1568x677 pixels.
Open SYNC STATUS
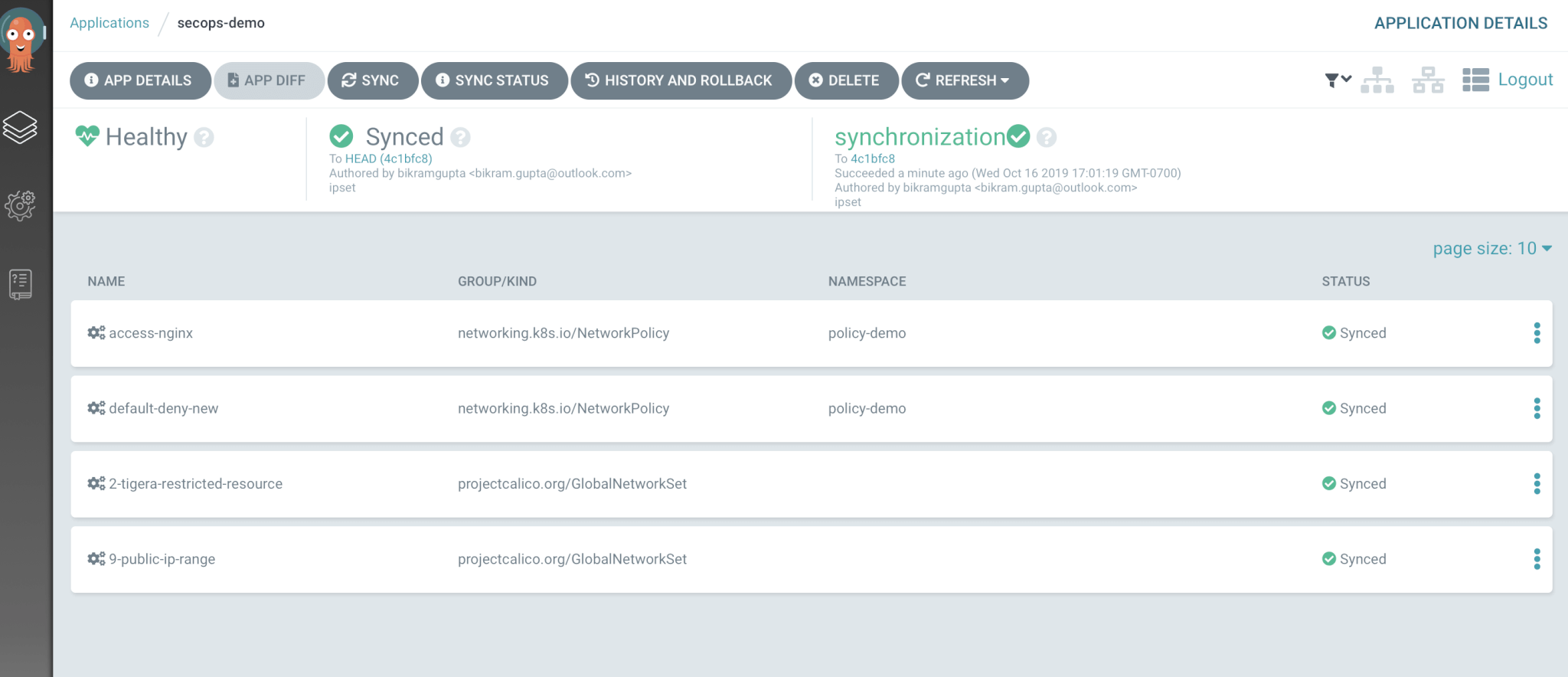pos(495,80)
